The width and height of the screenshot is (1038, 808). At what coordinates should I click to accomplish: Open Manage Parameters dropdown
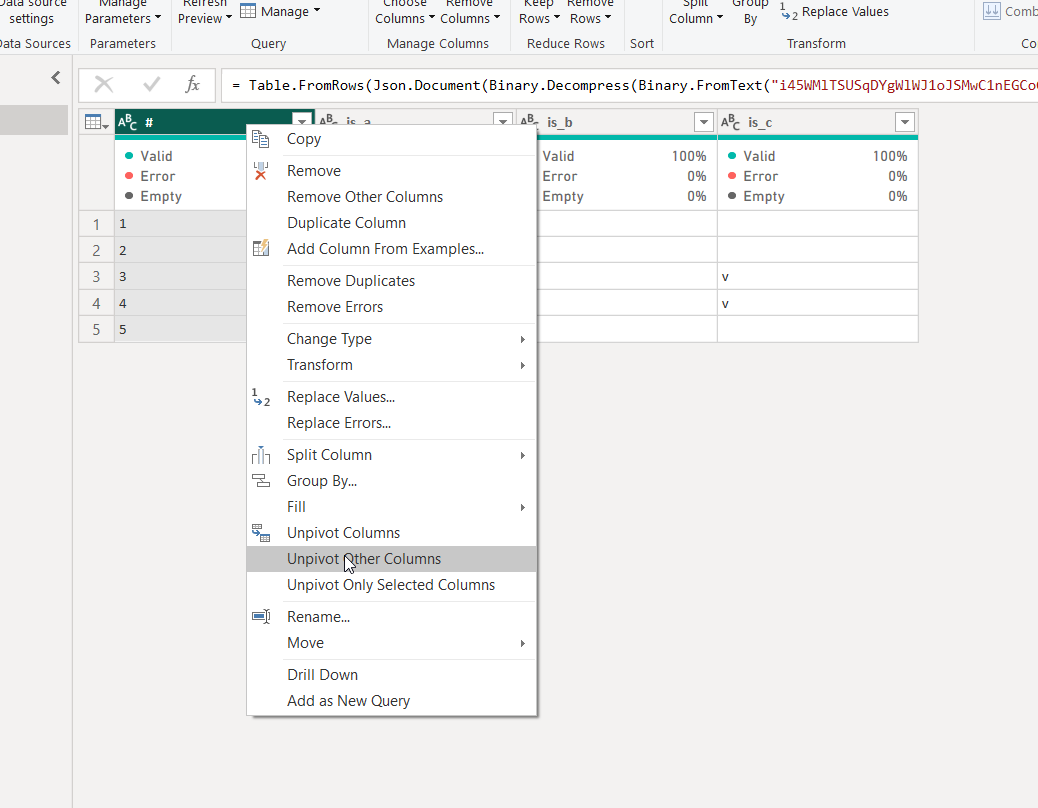tap(158, 18)
